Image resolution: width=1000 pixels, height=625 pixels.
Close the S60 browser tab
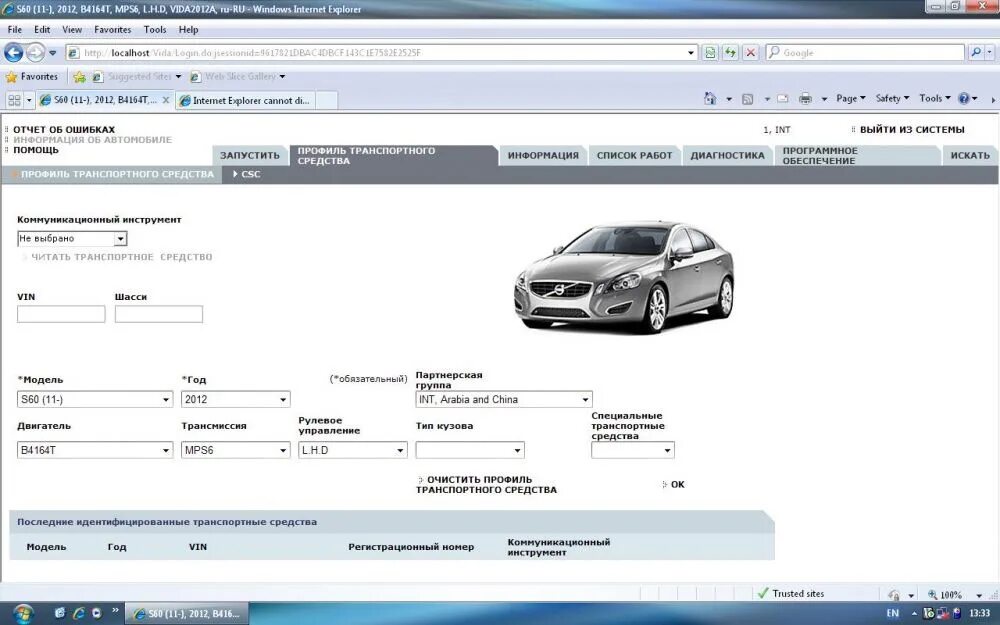tap(166, 100)
